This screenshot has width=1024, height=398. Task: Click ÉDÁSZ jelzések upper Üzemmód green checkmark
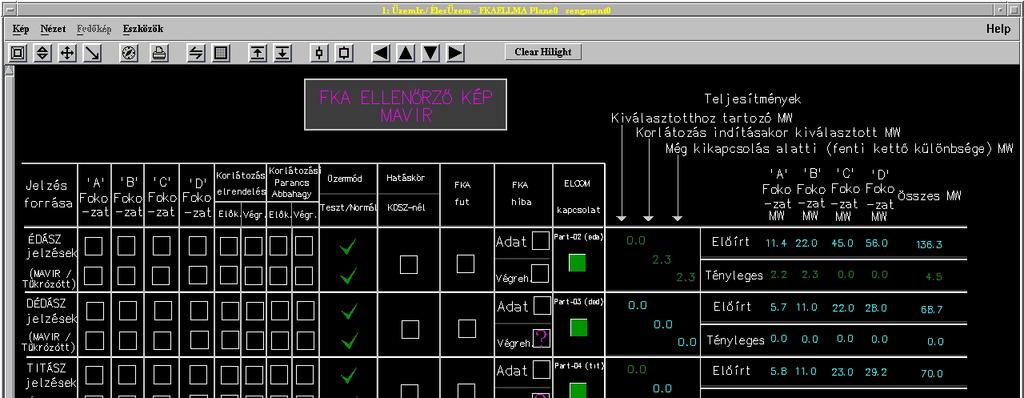(349, 246)
